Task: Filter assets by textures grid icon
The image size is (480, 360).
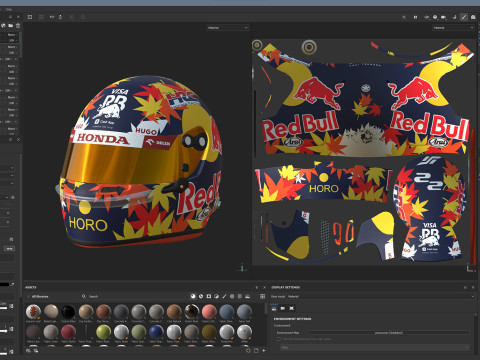Action: 240,296
